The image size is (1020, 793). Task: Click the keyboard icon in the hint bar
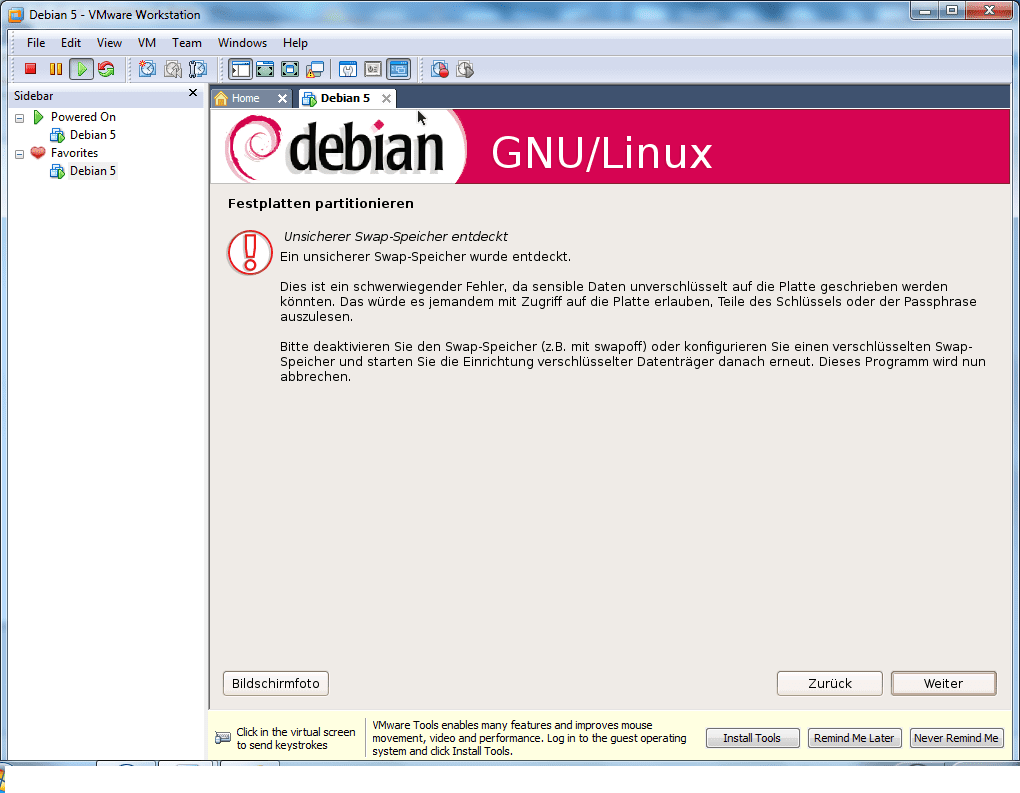coord(222,738)
